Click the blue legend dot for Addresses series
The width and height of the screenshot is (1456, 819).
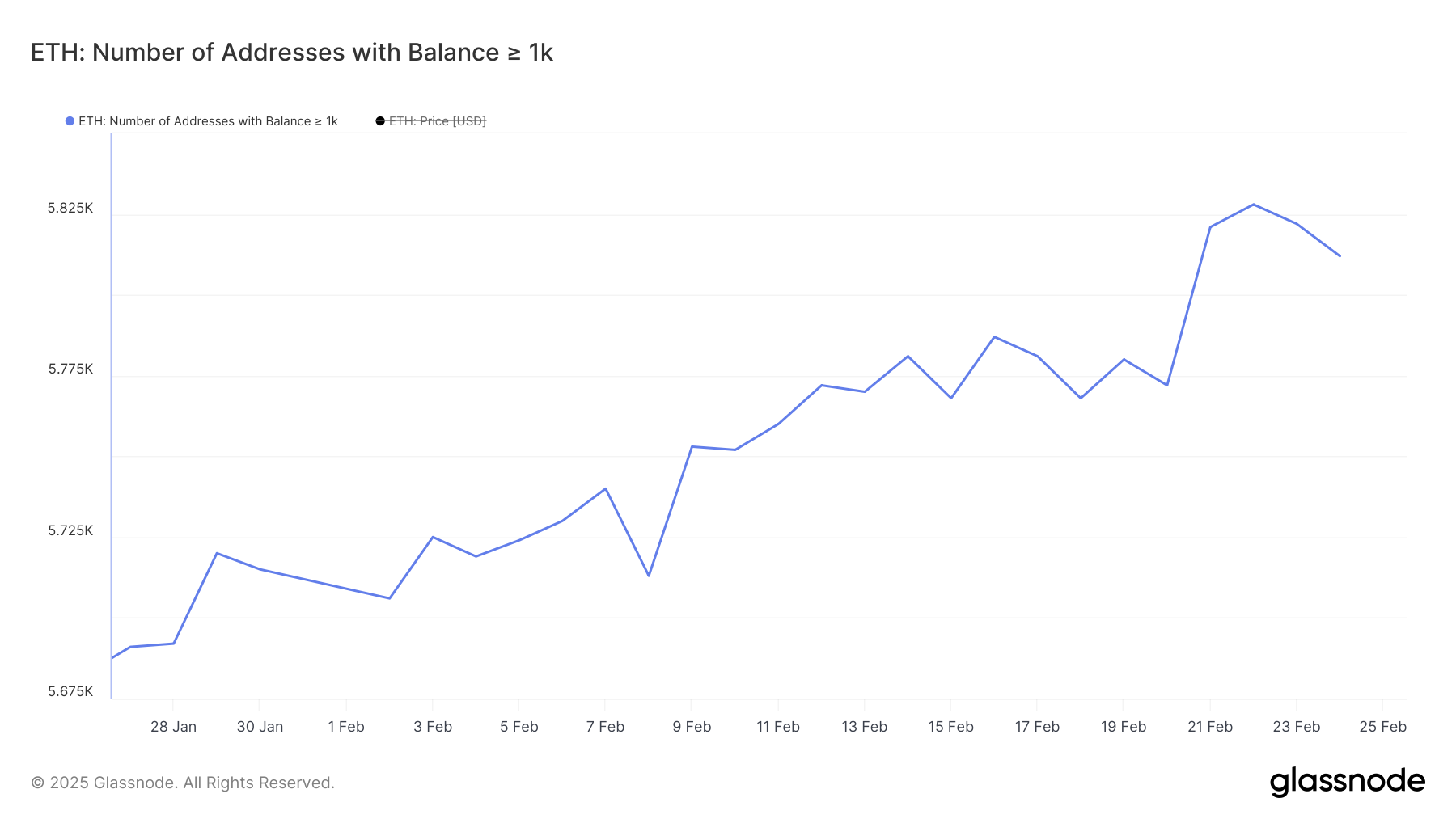click(x=70, y=121)
